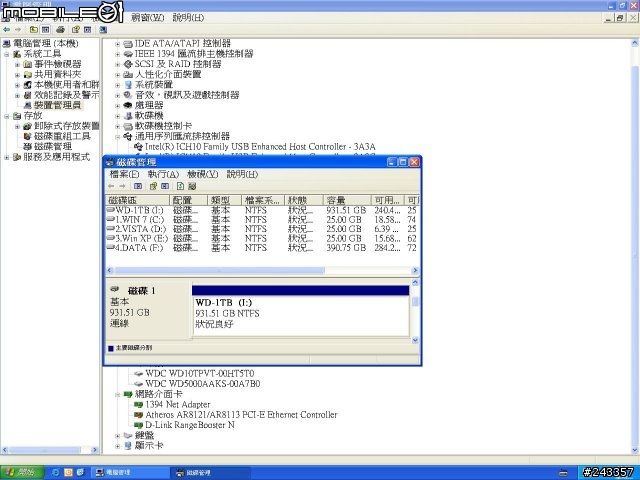640x480 pixels.
Task: Select Atheros AR8121/AR8113 PCI-E Ethernet Controller
Action: tap(241, 415)
